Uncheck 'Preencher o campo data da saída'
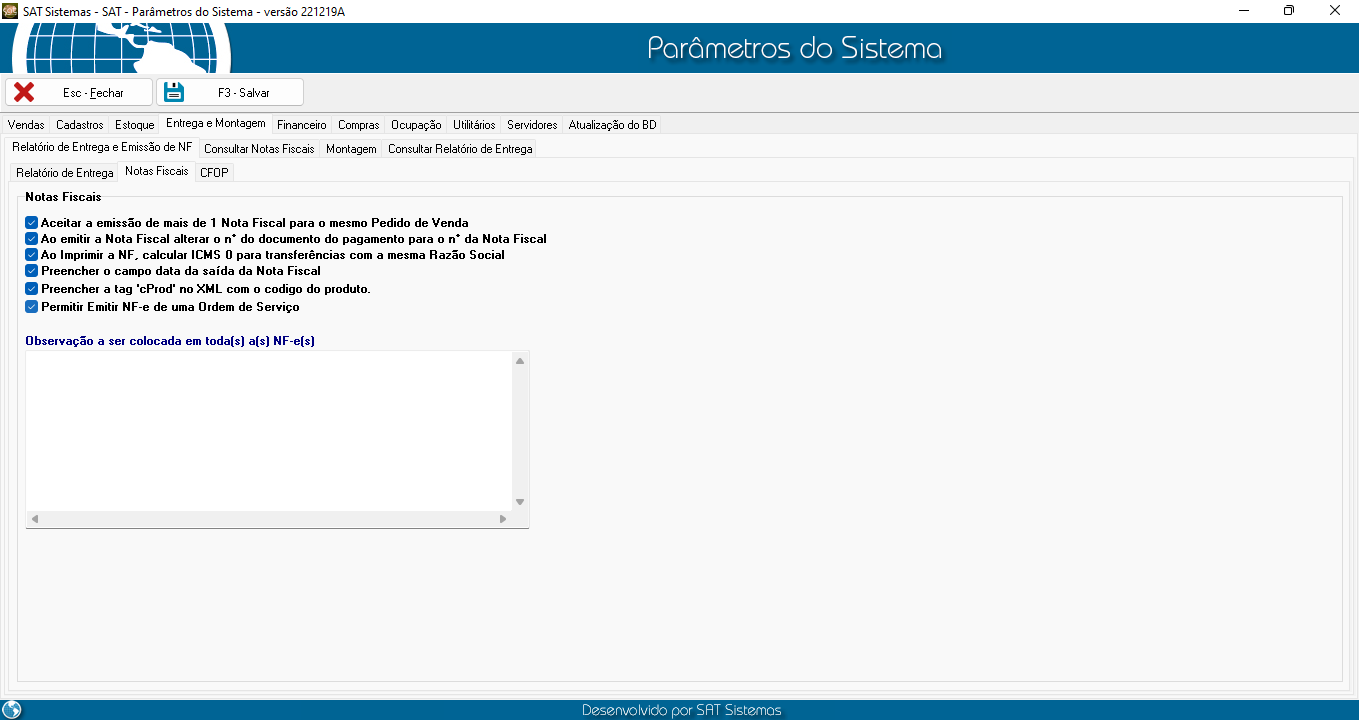Screen dimensions: 1359x720 tap(32, 271)
